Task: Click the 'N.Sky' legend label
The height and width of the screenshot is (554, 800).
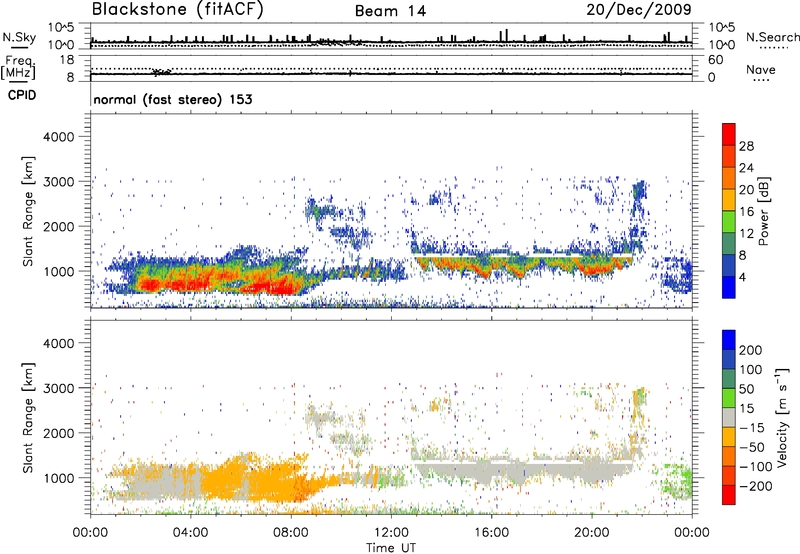Action: [x=19, y=37]
